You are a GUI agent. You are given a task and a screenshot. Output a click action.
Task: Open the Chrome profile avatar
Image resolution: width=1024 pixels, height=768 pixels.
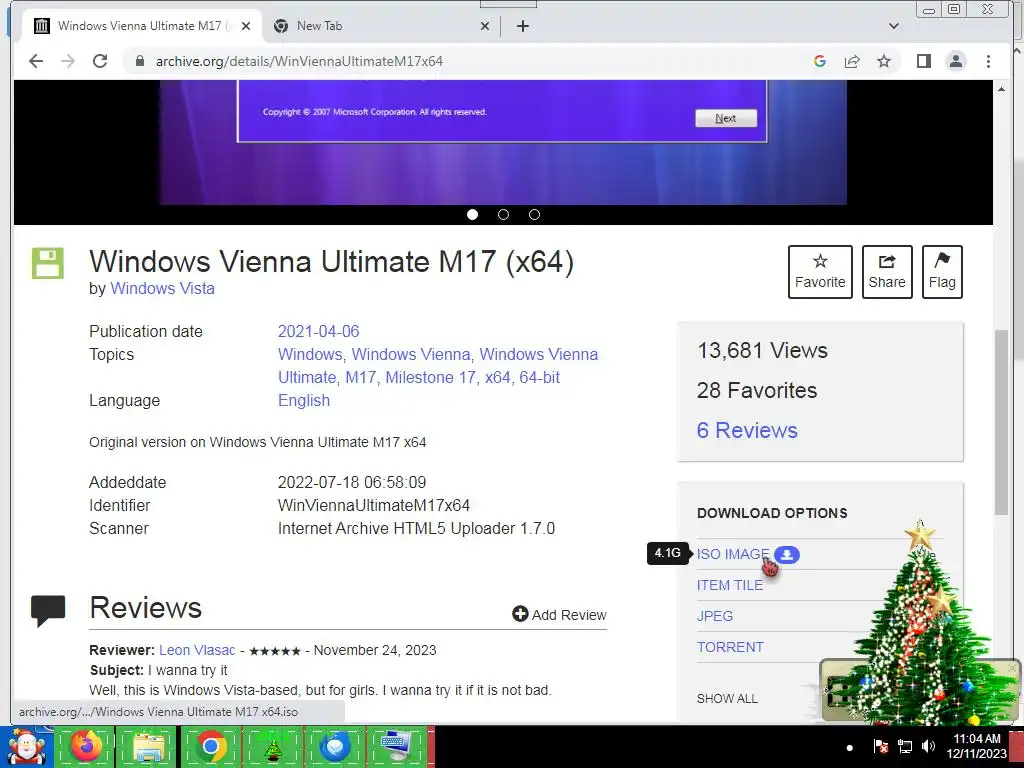[x=956, y=61]
